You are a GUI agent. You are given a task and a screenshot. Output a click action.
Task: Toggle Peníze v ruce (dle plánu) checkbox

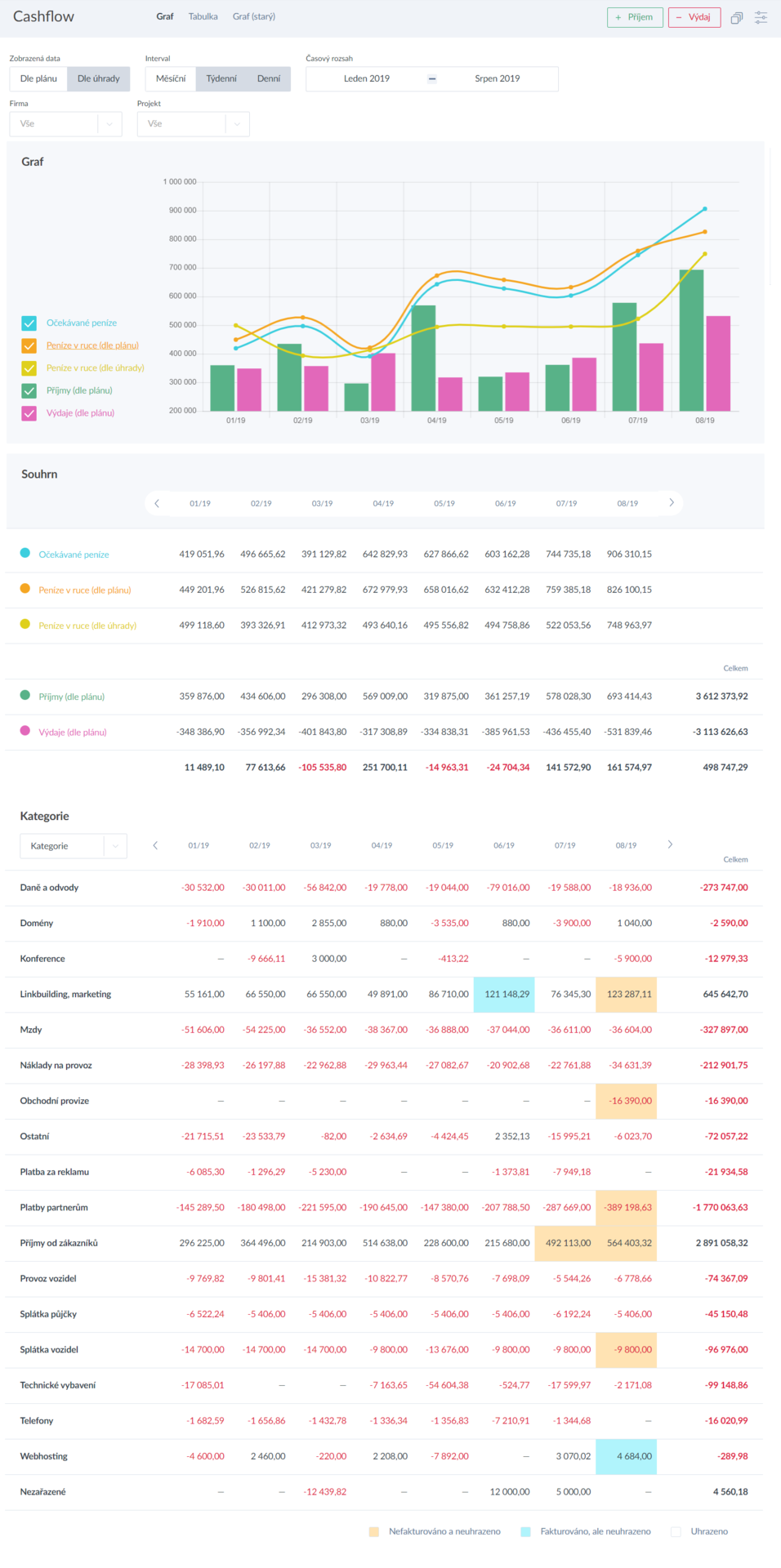(29, 345)
